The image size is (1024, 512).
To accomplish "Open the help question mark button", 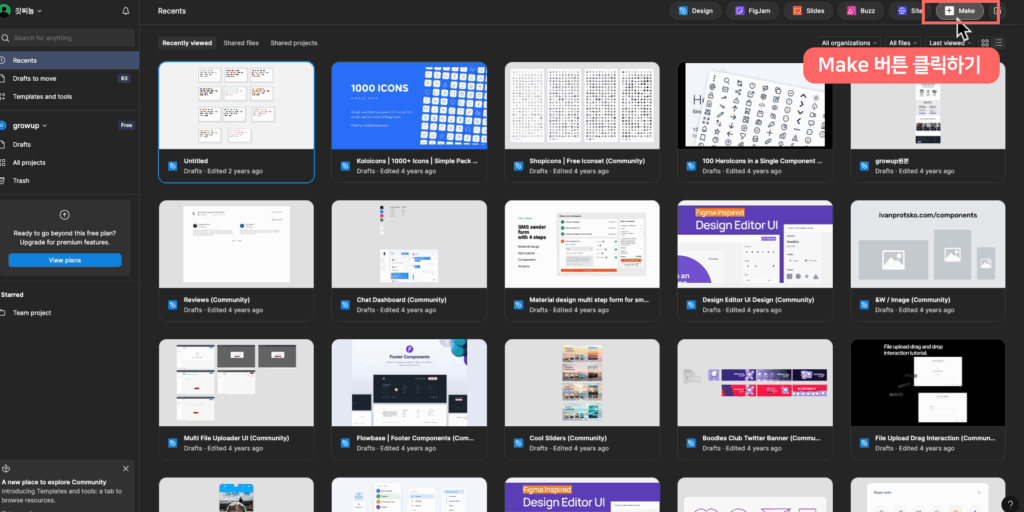I will [x=1011, y=503].
